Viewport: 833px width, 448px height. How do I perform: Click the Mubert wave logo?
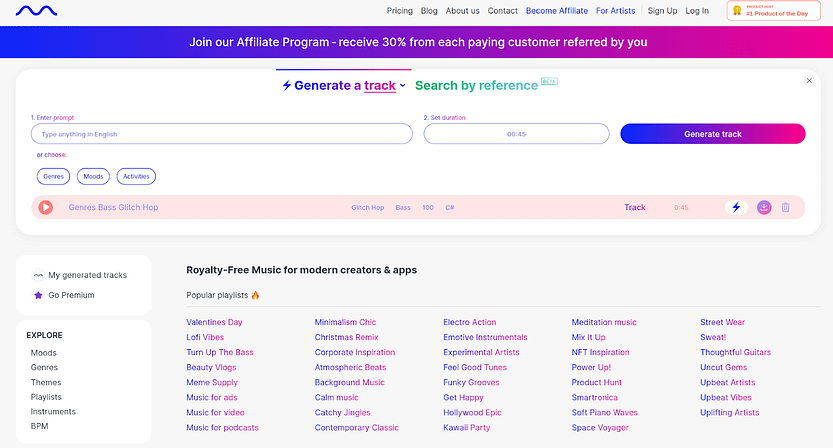[x=36, y=11]
